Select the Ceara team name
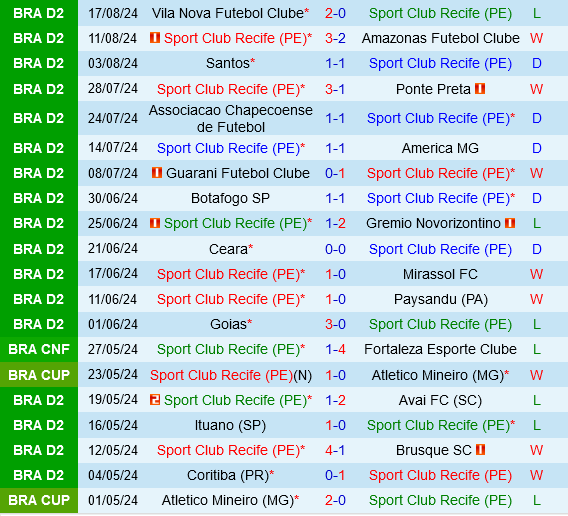This screenshot has height=516, width=568. (x=228, y=249)
